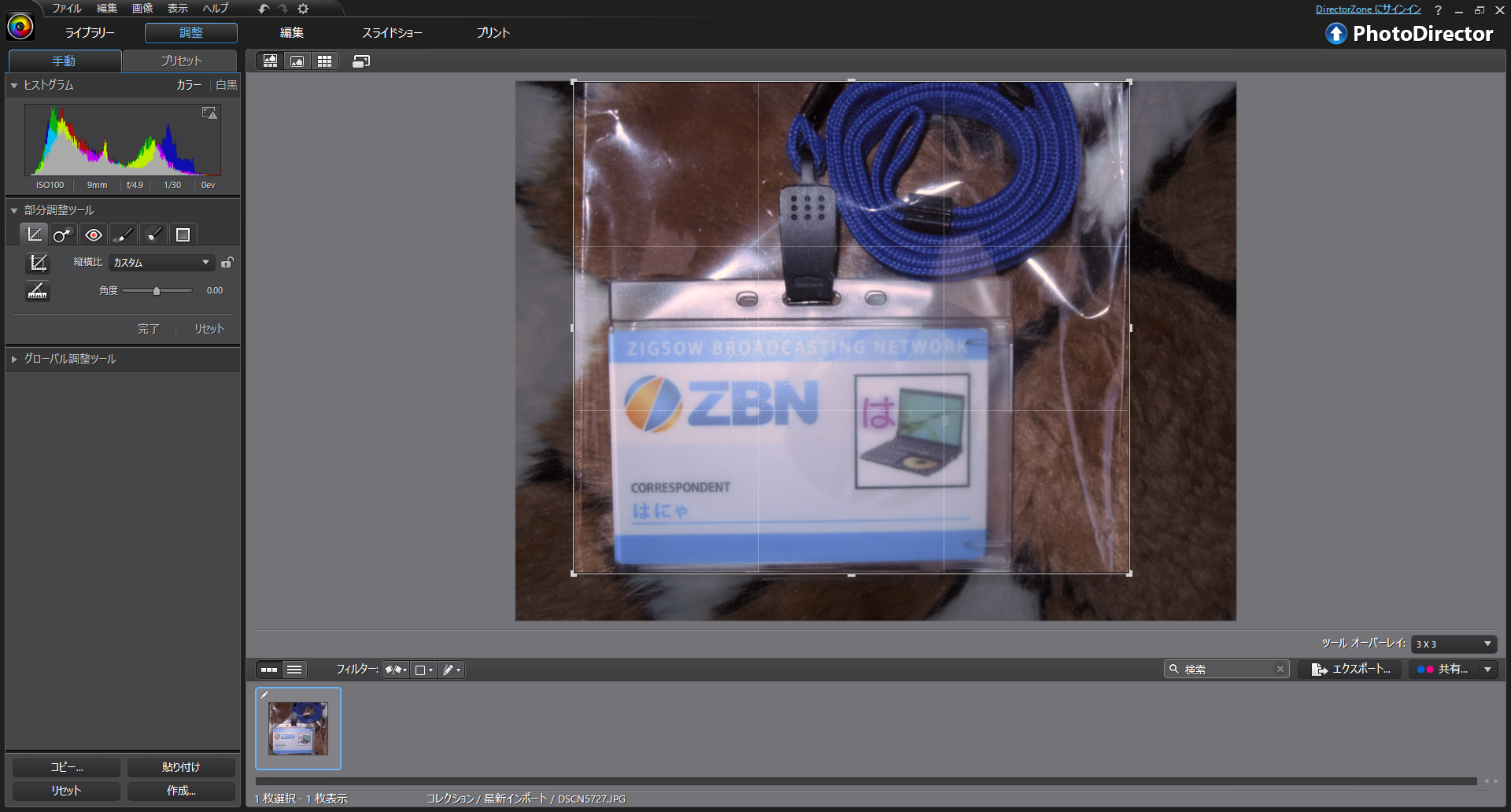
Task: Click the PhotoDirector app logo icon
Action: tap(20, 27)
